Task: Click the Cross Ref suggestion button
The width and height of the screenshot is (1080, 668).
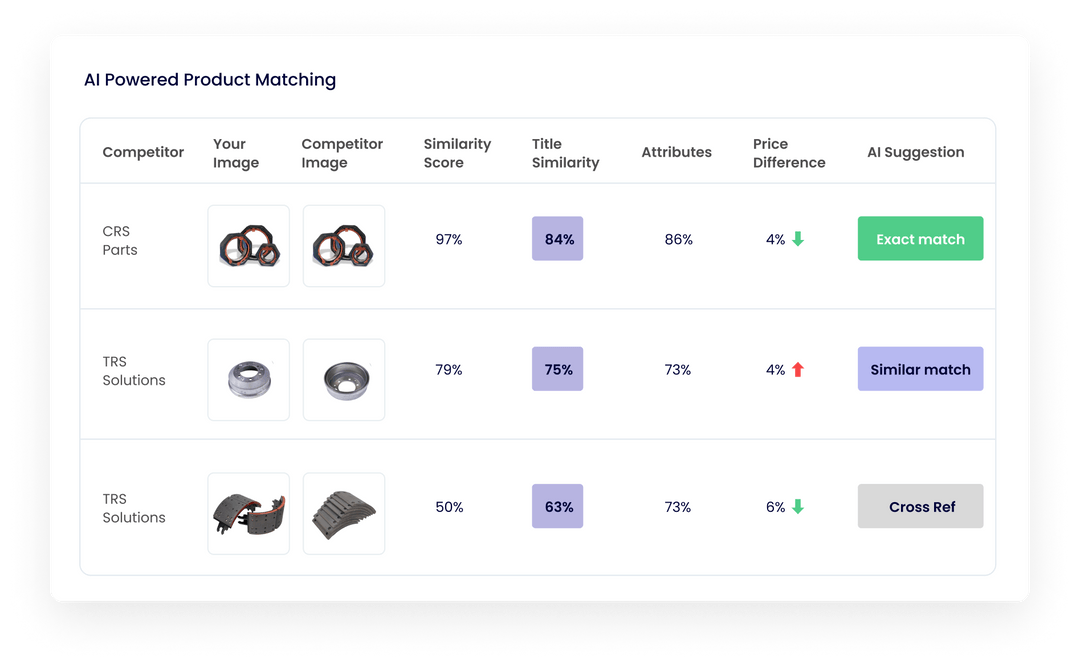Action: click(x=920, y=506)
